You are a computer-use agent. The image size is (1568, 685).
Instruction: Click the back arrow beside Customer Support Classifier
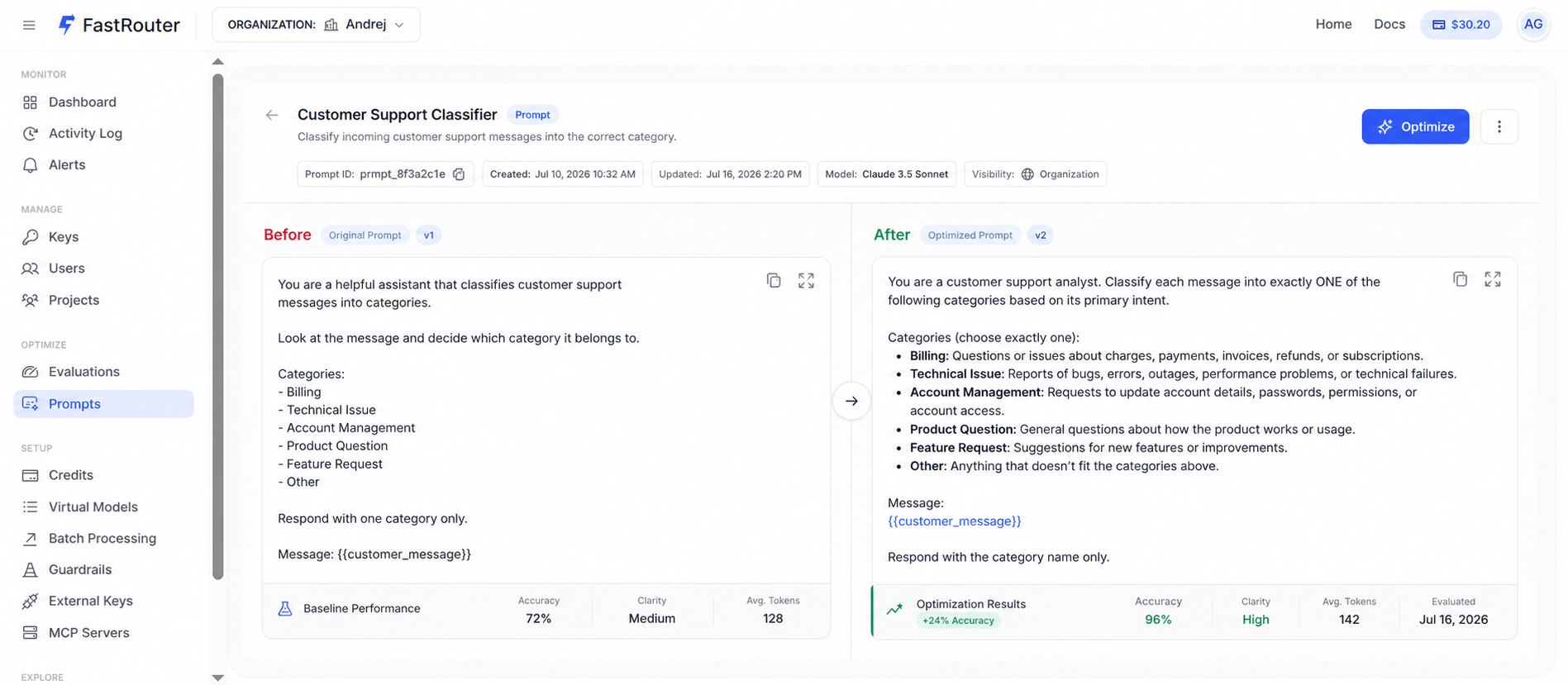(272, 115)
